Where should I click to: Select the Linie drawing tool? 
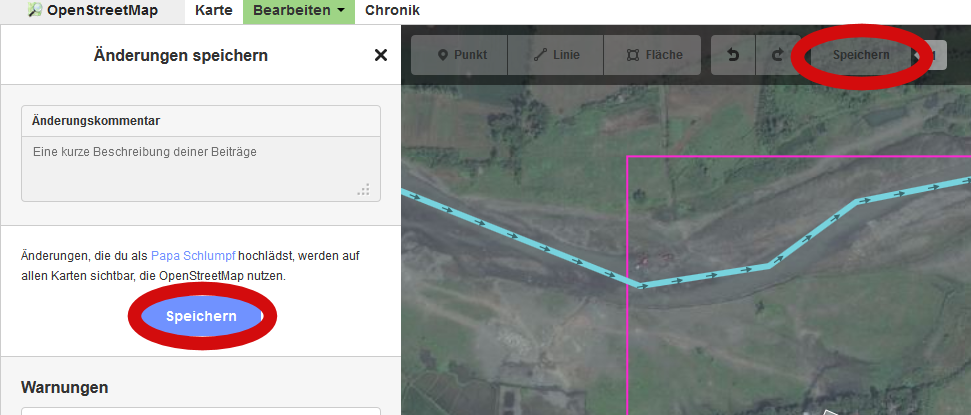pyautogui.click(x=555, y=55)
